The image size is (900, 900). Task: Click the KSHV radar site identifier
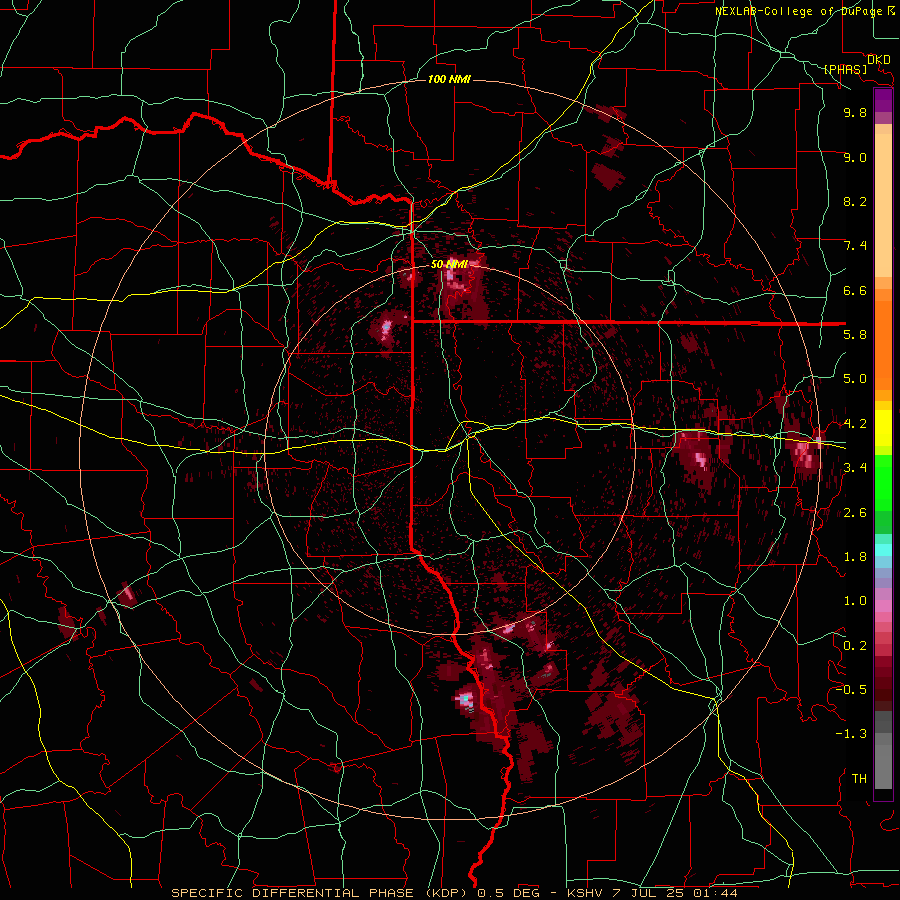(585, 893)
